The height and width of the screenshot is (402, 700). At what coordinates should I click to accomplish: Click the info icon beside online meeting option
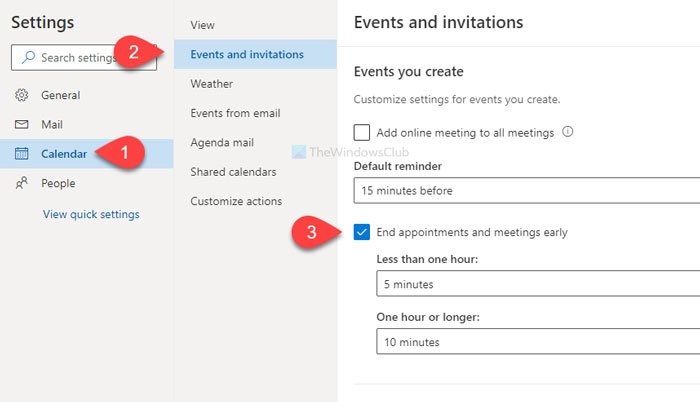(x=567, y=131)
